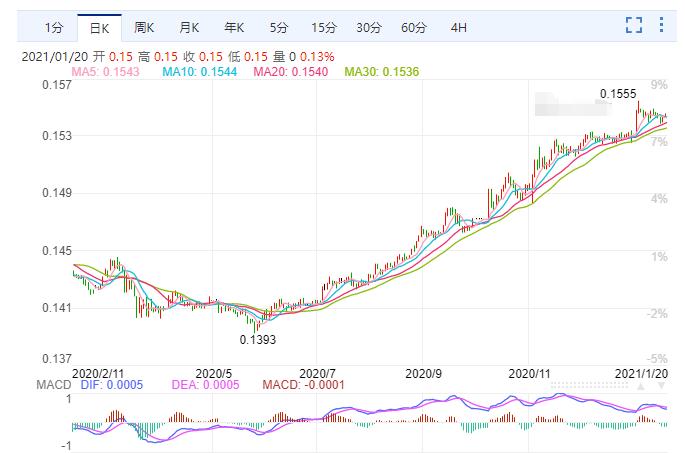Select the 日K daily chart tab
The image size is (685, 453).
pos(99,28)
